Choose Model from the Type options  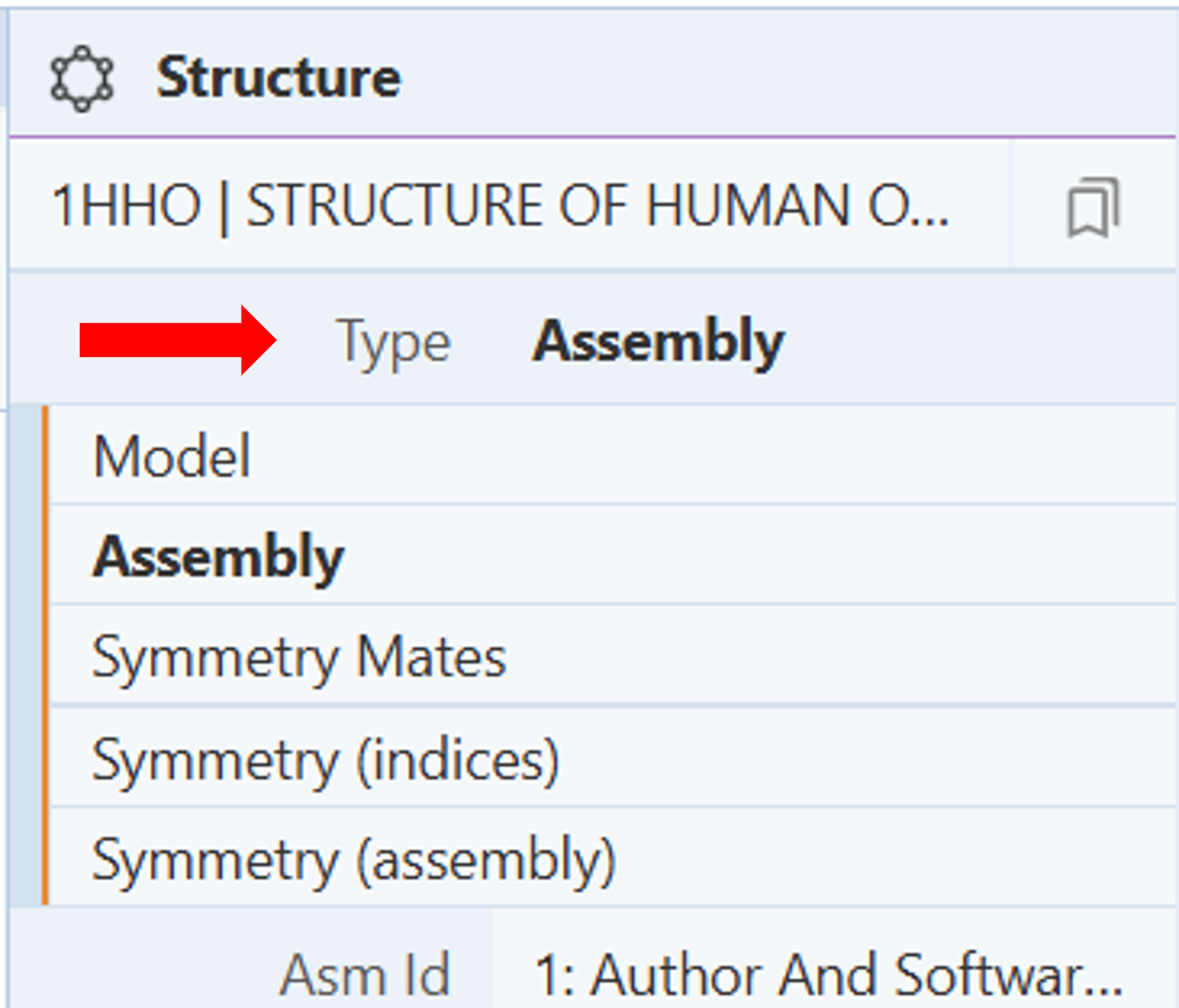pyautogui.click(x=172, y=457)
